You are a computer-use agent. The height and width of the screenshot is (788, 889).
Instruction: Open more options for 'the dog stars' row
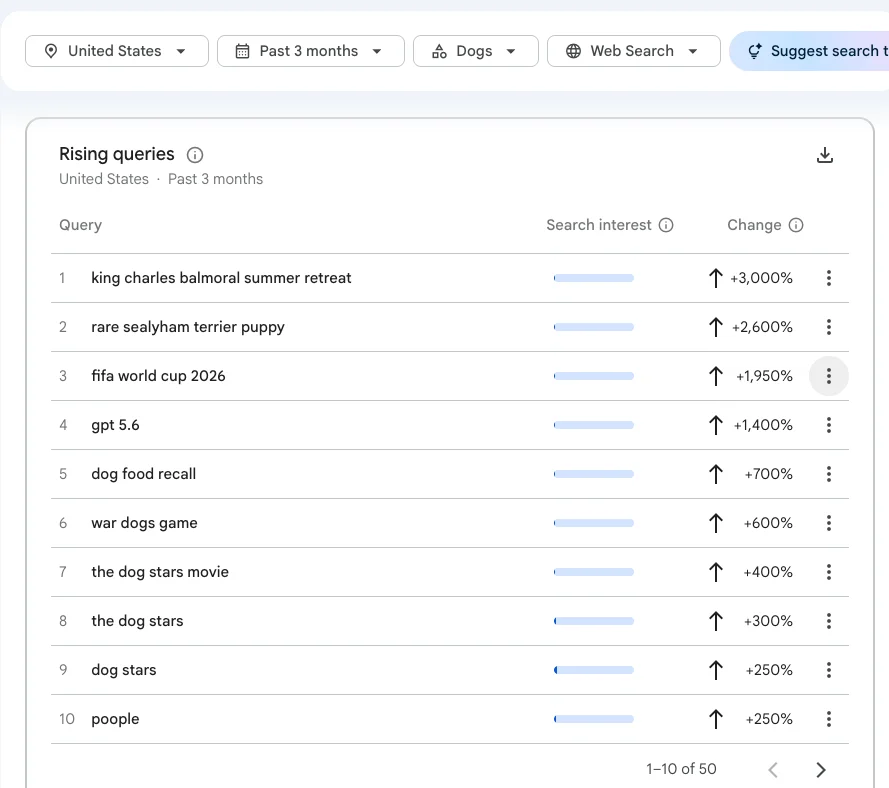828,621
